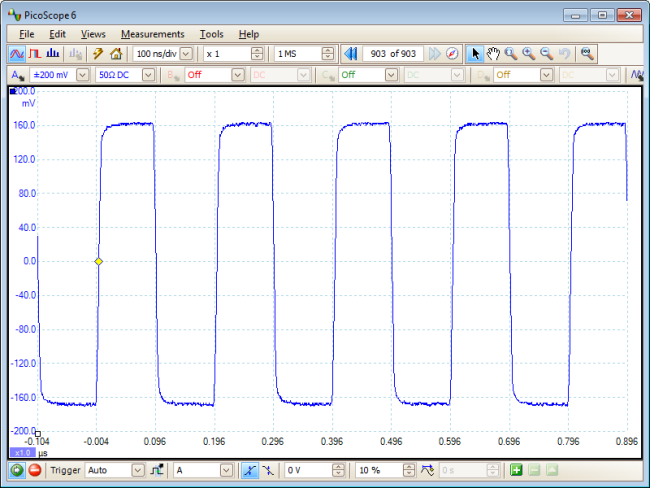Viewport: 650px width, 488px height.
Task: Click the Home icon in toolbar
Action: pos(116,53)
